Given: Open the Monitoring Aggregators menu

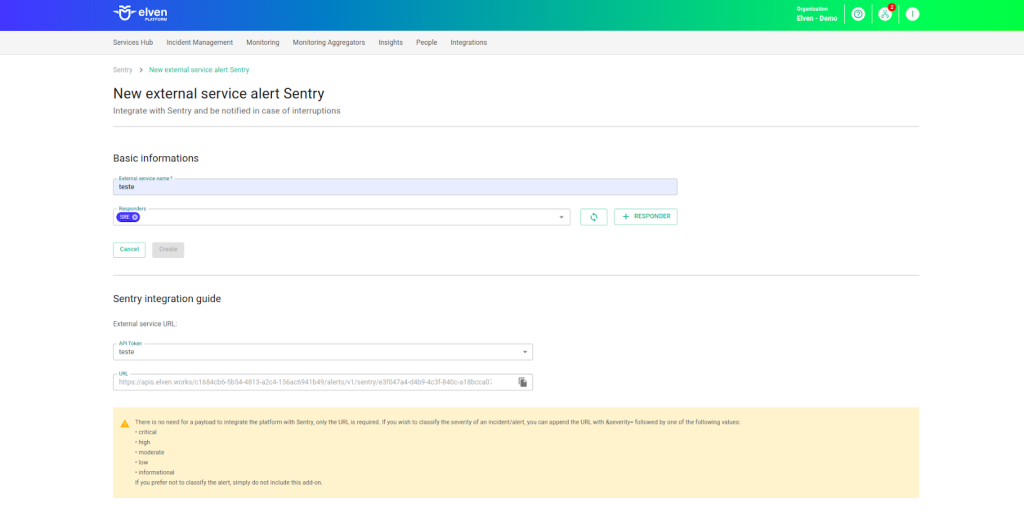Looking at the screenshot, I should (328, 43).
